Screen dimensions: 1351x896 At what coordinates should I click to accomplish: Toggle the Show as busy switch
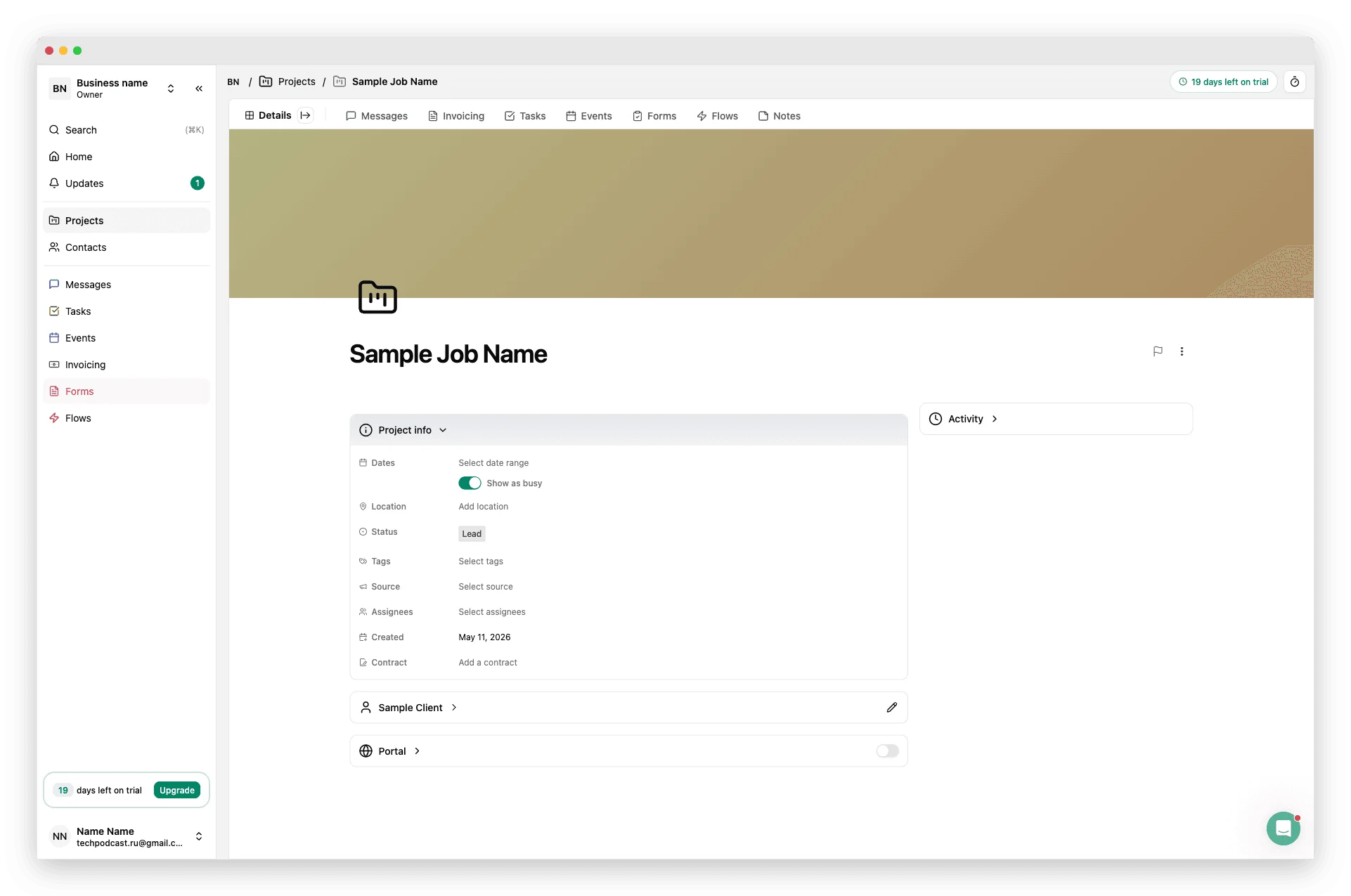pyautogui.click(x=470, y=483)
